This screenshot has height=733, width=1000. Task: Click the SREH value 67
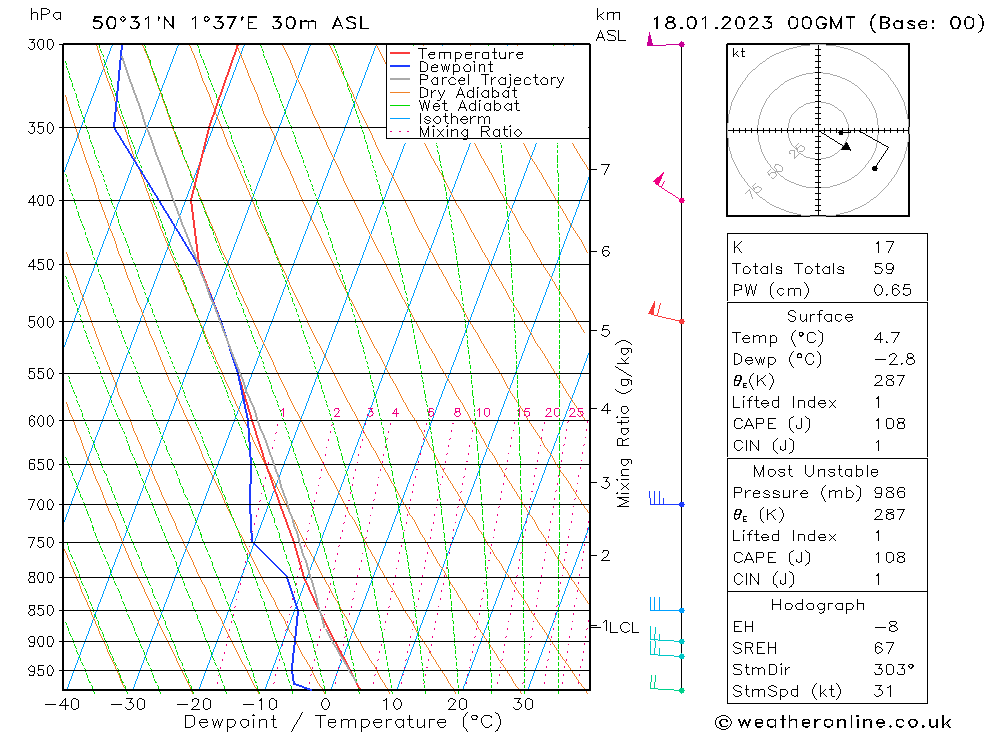point(885,648)
